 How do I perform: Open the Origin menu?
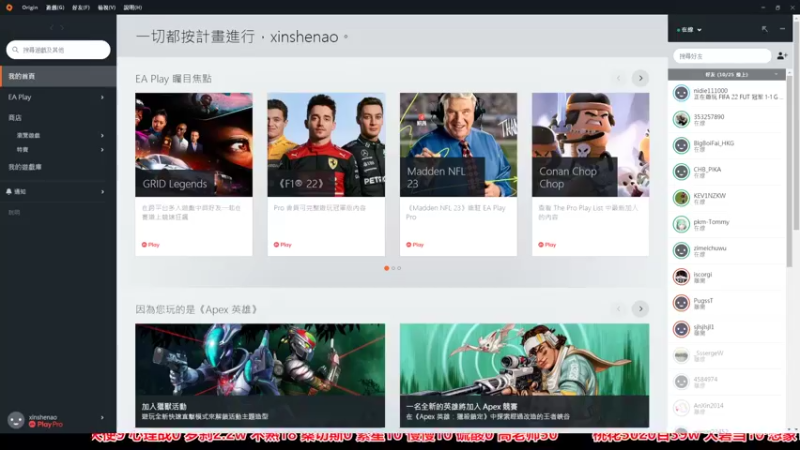click(30, 7)
